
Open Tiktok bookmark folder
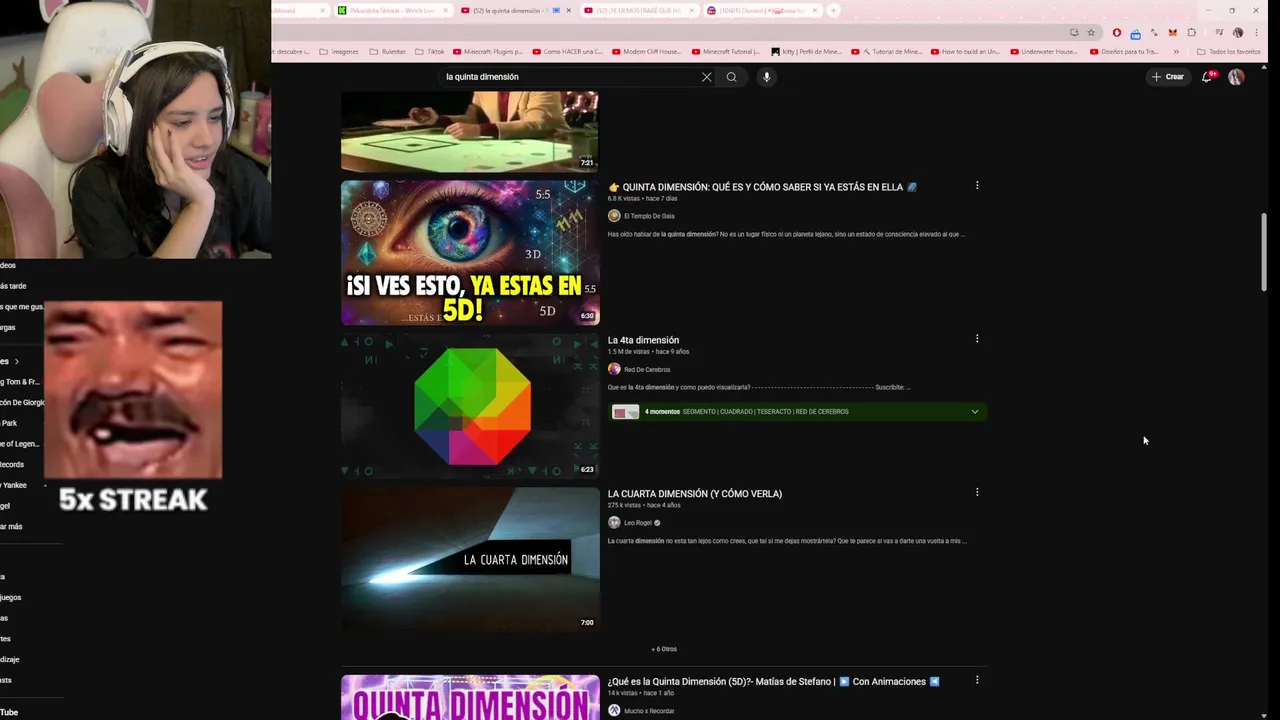coord(430,51)
